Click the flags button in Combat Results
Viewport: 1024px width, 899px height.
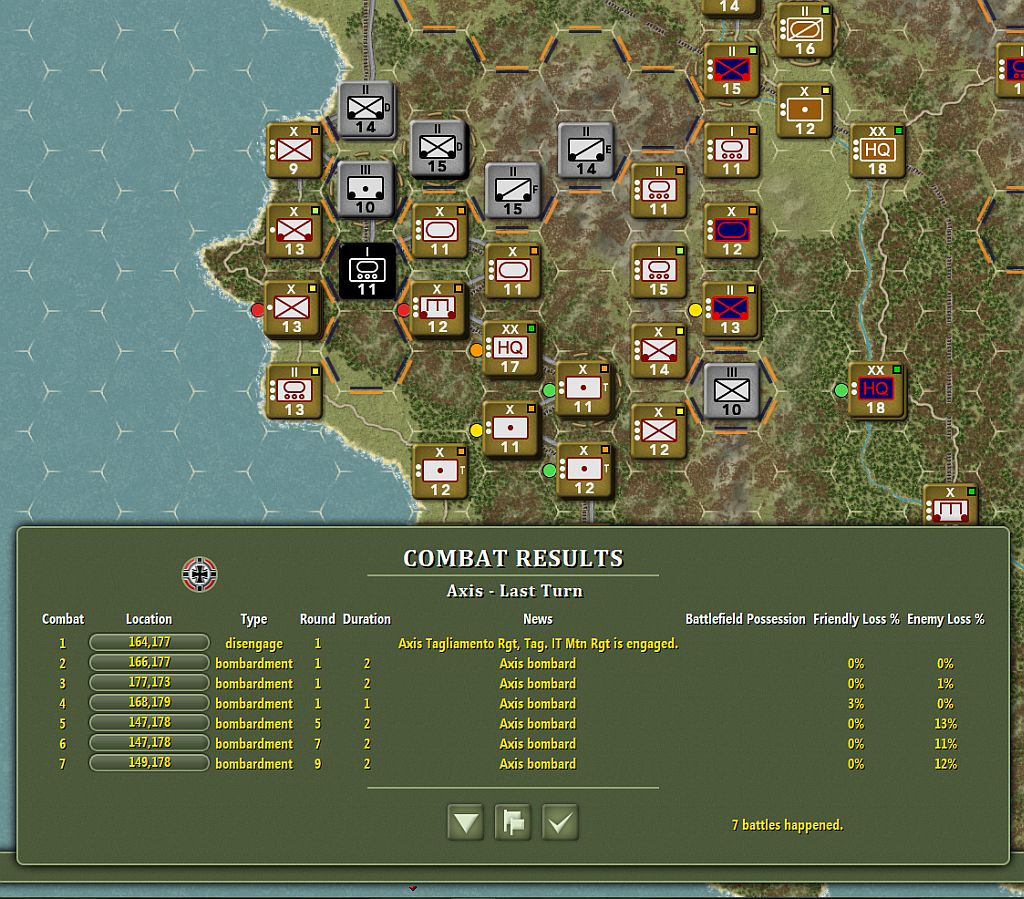513,822
